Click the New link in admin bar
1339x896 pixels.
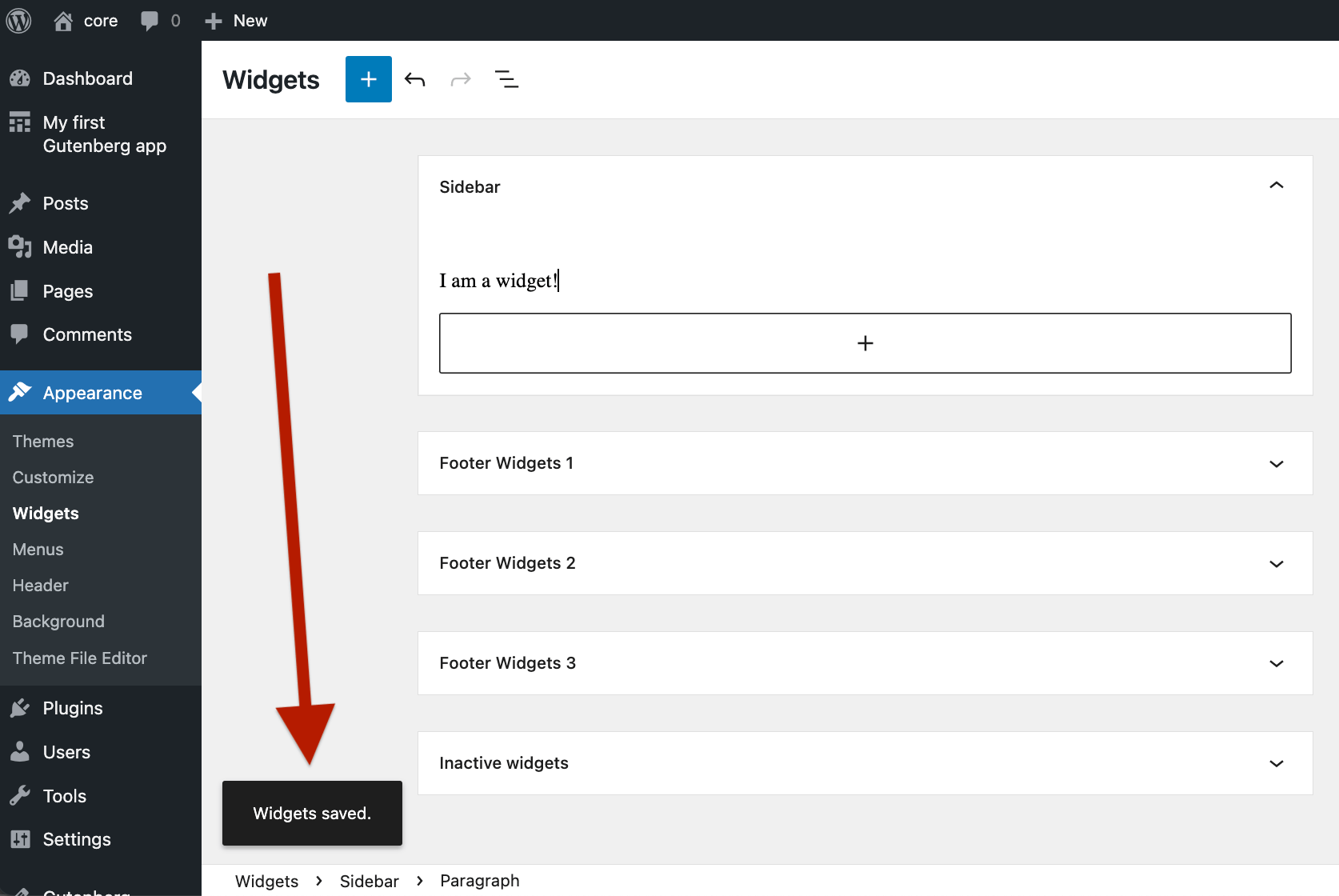point(236,21)
